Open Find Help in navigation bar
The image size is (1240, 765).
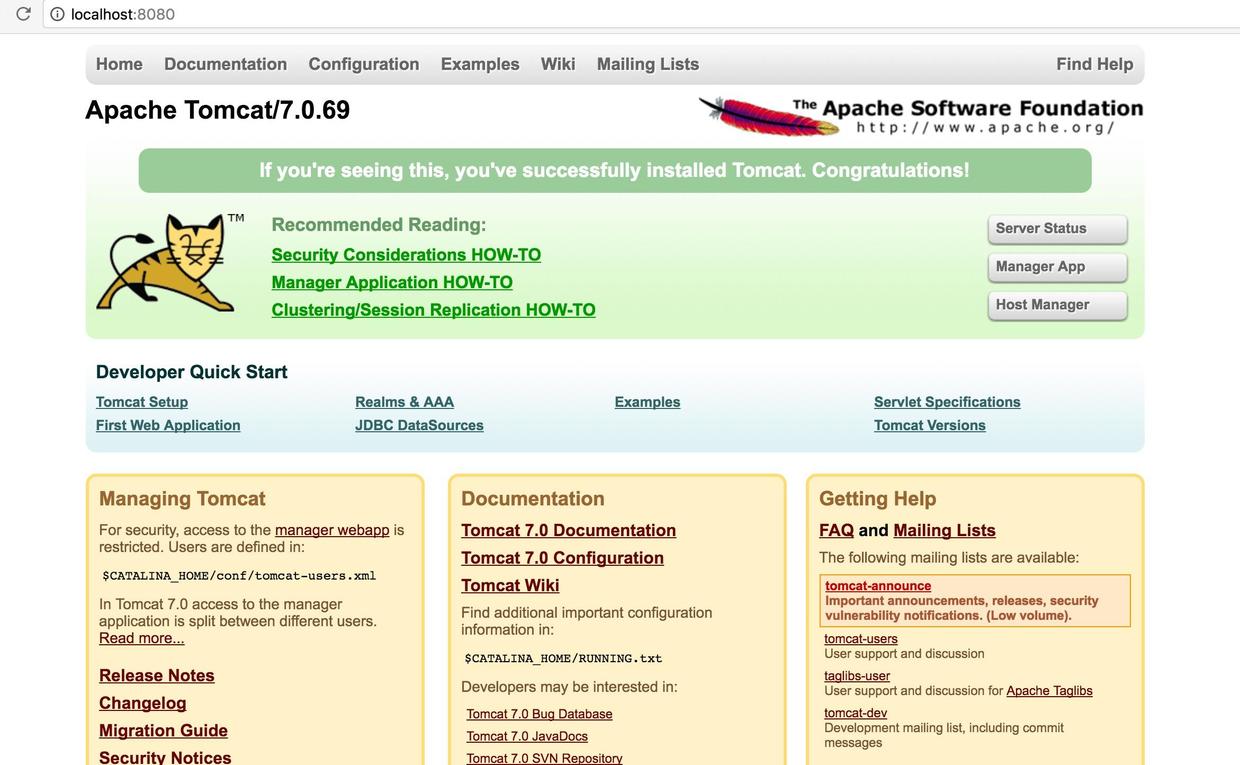[1094, 64]
